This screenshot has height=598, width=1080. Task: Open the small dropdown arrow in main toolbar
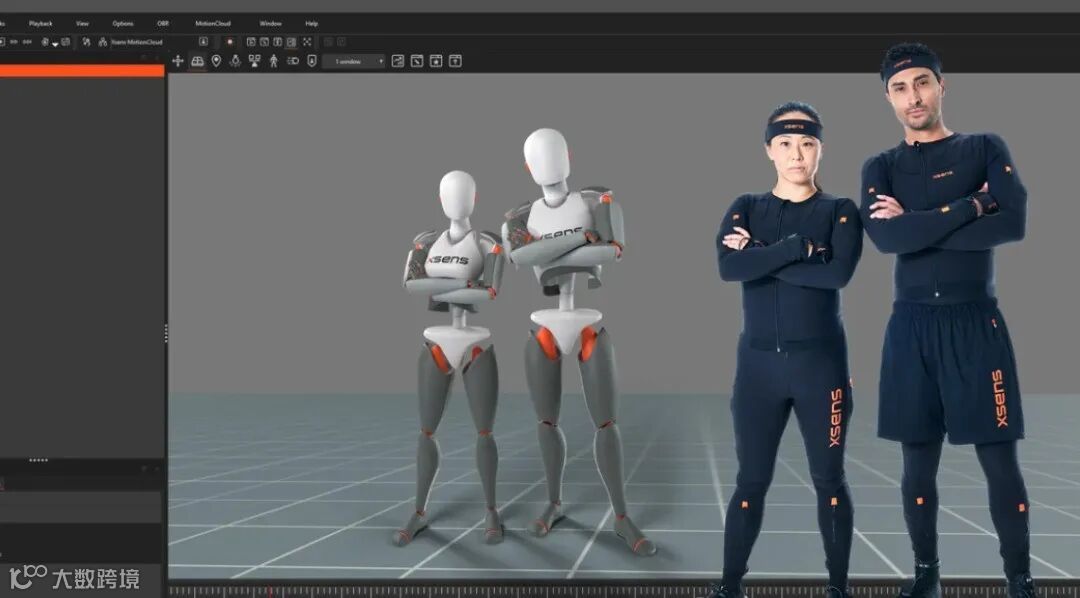pos(55,44)
